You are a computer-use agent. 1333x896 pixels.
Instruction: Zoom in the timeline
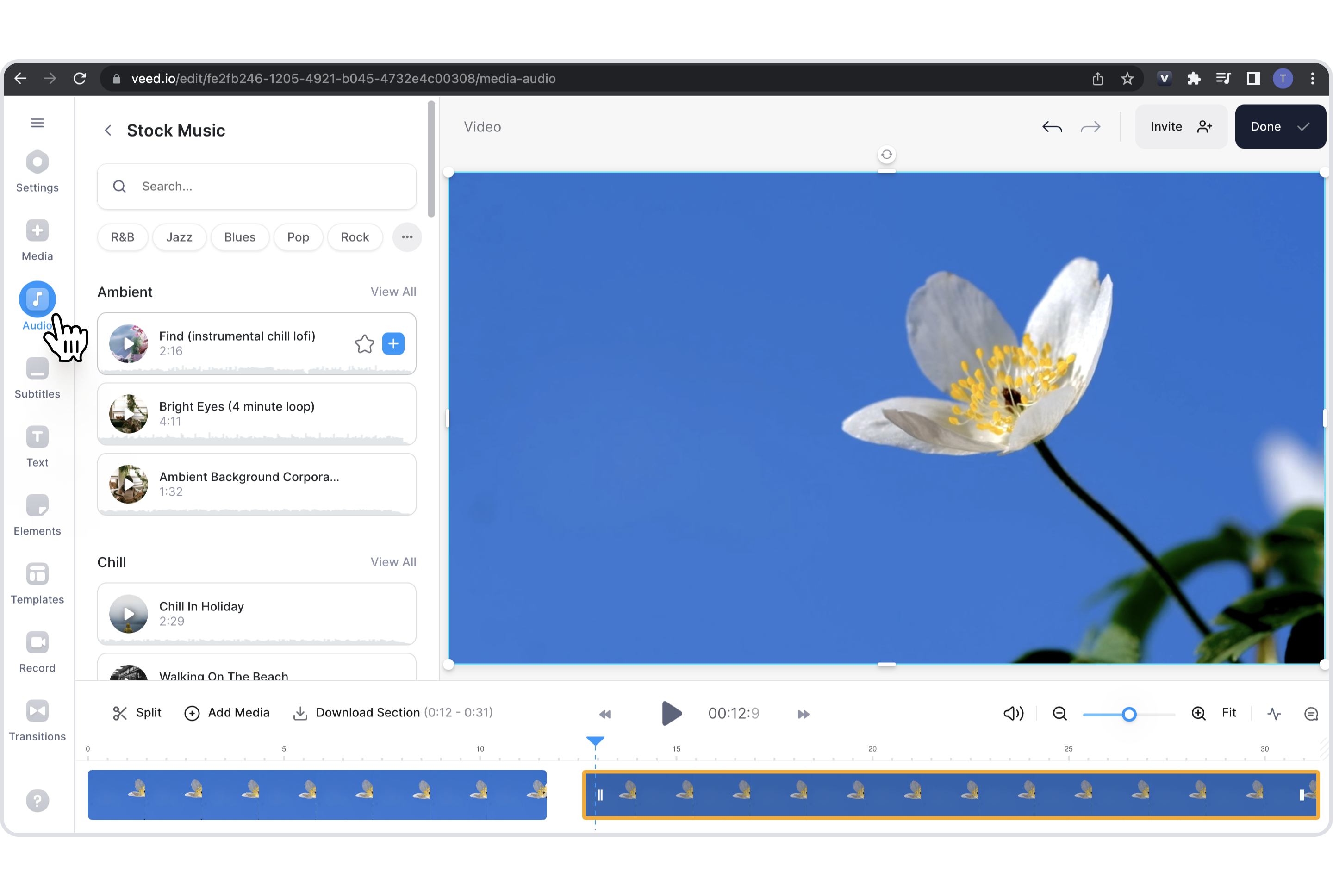coord(1198,713)
